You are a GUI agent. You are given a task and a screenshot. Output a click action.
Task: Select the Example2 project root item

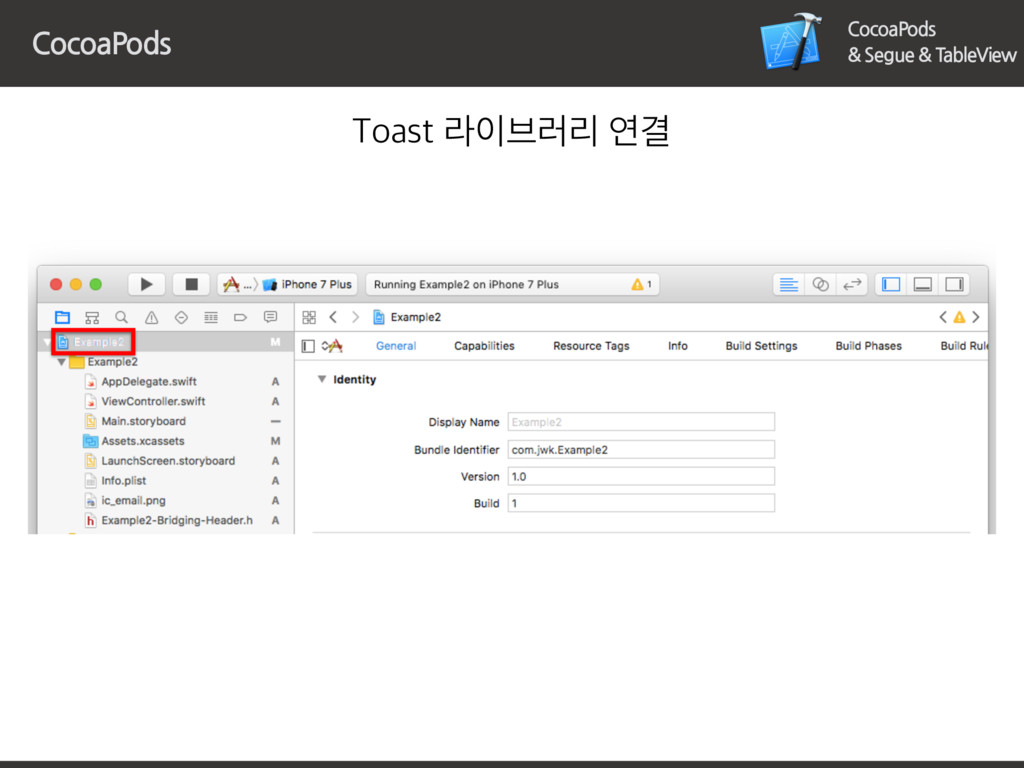coord(98,342)
